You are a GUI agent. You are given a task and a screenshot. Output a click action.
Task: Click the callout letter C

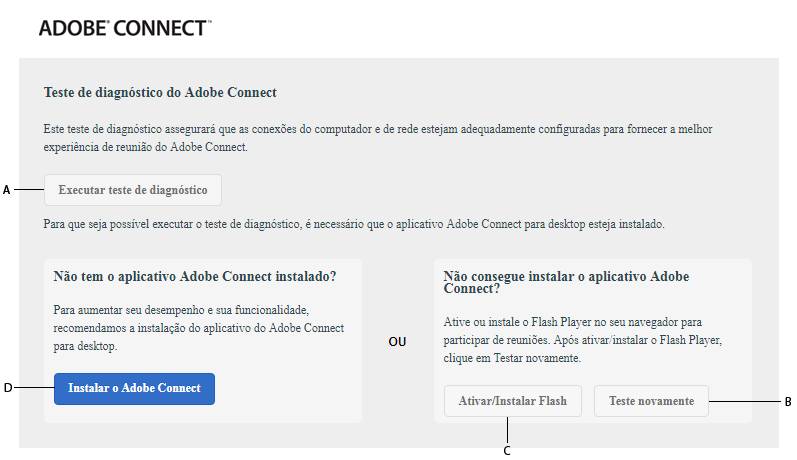(x=507, y=450)
